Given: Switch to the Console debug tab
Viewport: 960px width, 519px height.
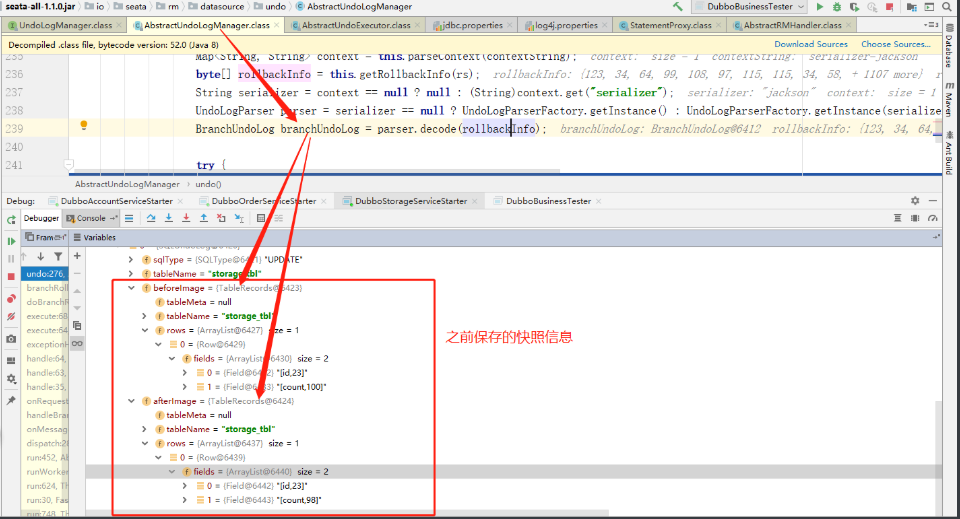Looking at the screenshot, I should point(91,218).
